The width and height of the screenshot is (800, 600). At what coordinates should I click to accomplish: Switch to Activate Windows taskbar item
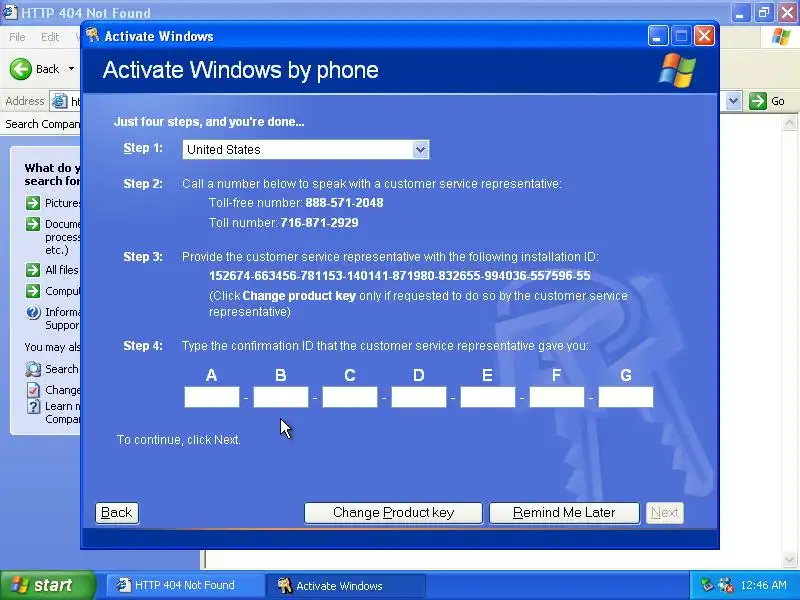pyautogui.click(x=345, y=585)
